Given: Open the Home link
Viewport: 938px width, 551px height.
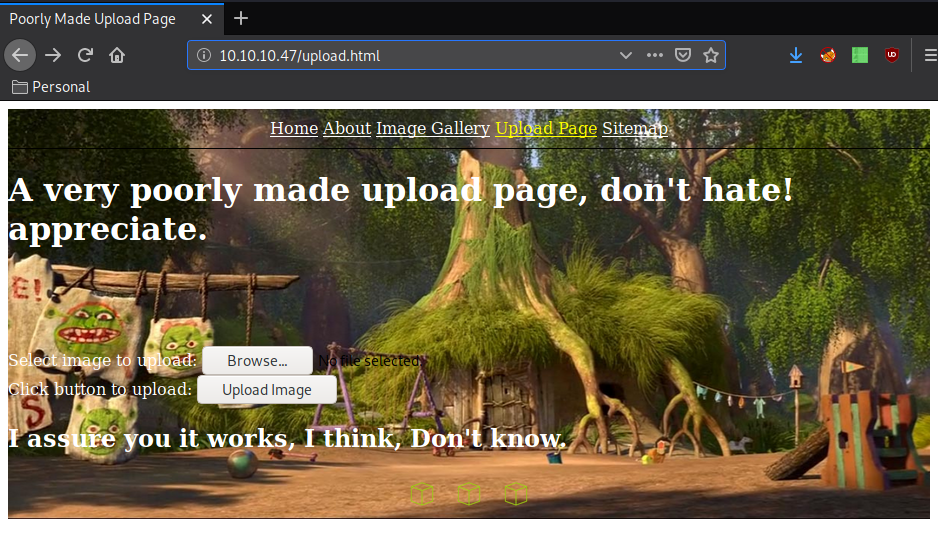Looking at the screenshot, I should point(294,128).
